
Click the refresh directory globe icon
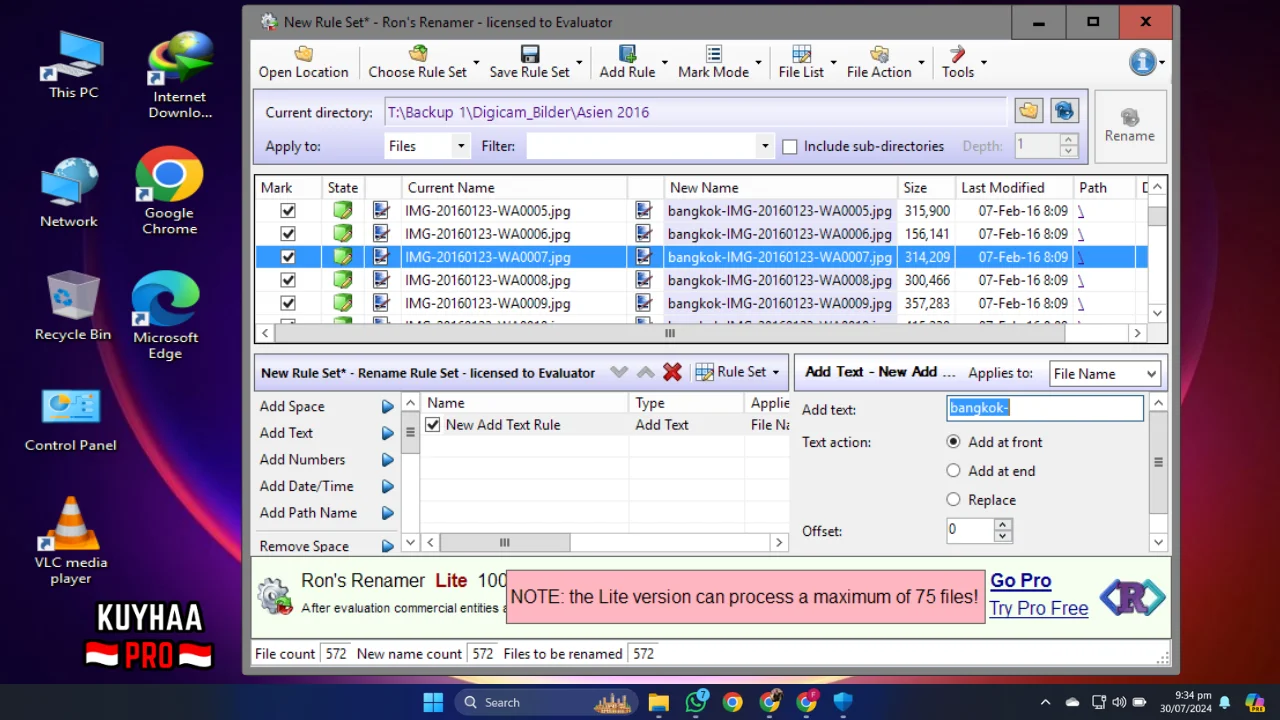[x=1064, y=111]
